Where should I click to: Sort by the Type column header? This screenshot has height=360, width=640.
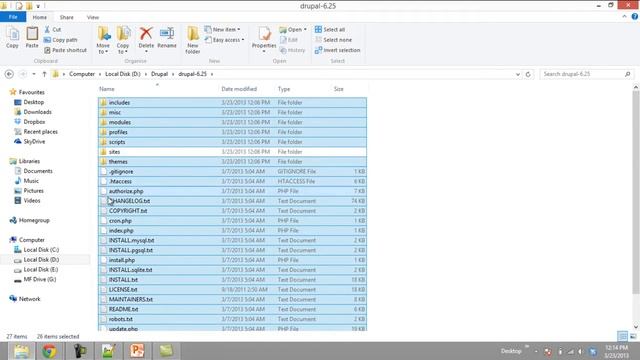click(303, 89)
